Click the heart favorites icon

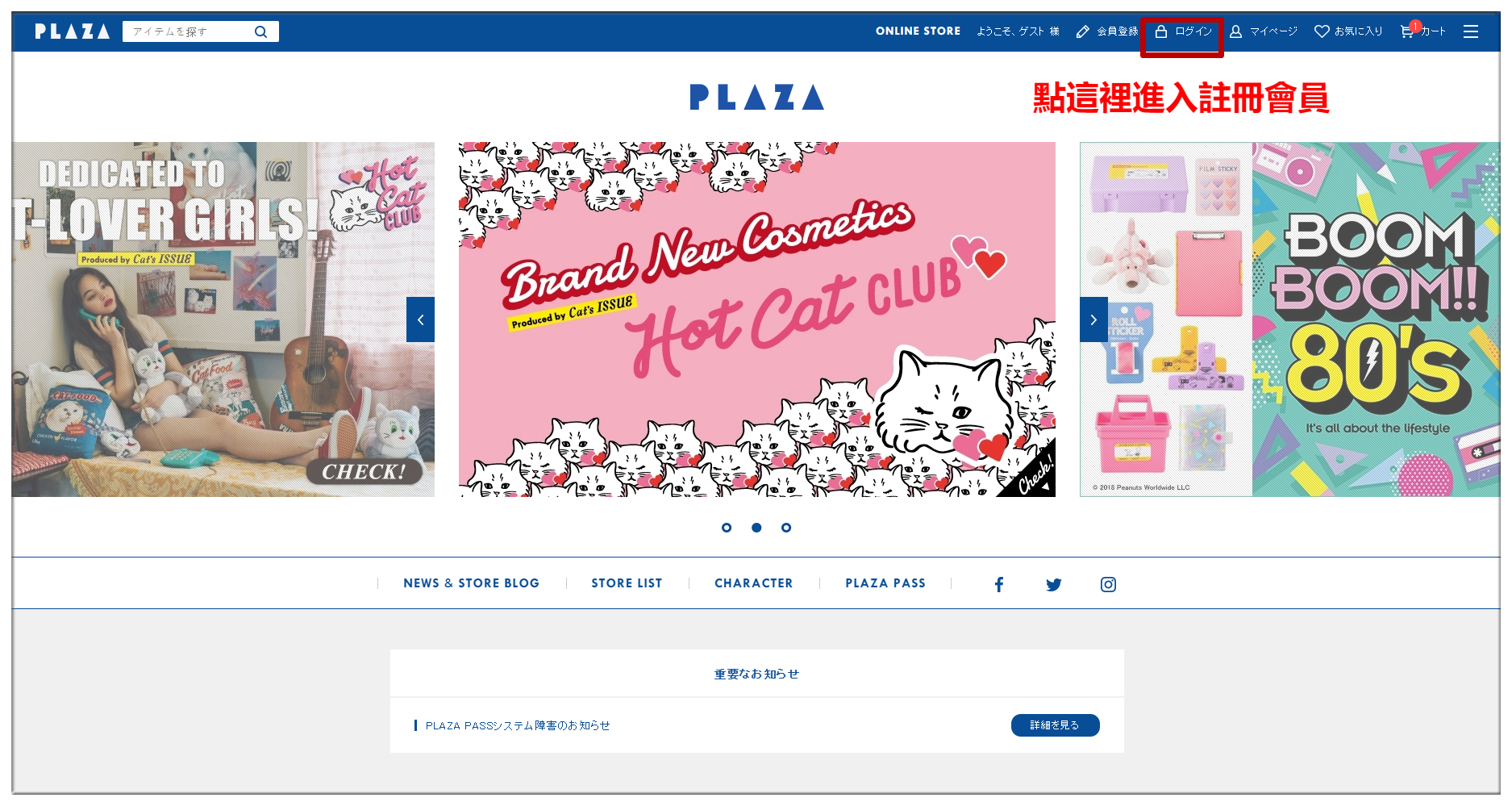click(x=1322, y=31)
